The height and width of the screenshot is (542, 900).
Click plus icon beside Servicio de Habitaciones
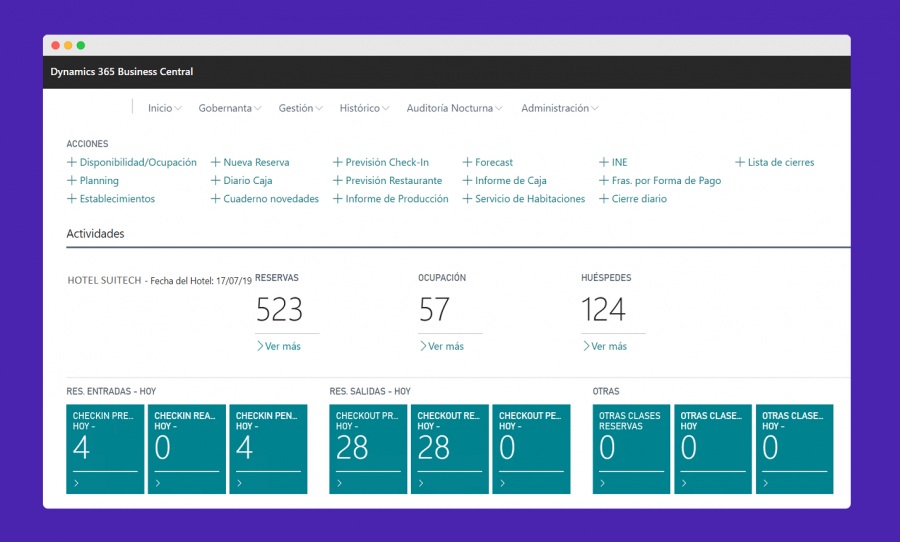[x=467, y=199]
